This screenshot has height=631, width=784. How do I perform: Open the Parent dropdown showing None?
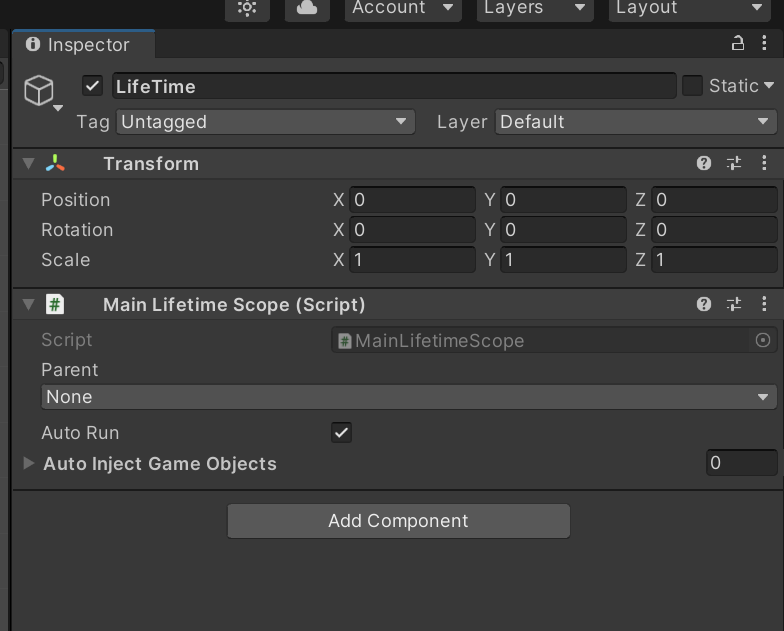409,397
